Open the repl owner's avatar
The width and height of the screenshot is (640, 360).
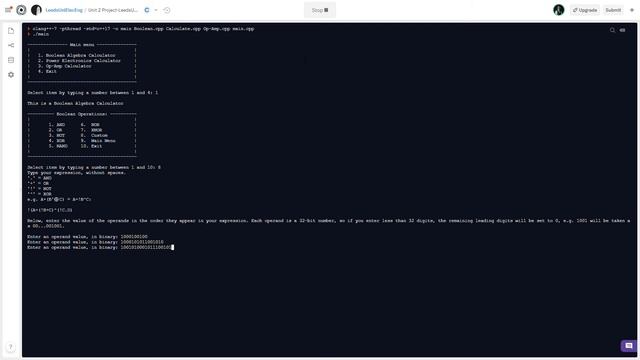point(36,10)
